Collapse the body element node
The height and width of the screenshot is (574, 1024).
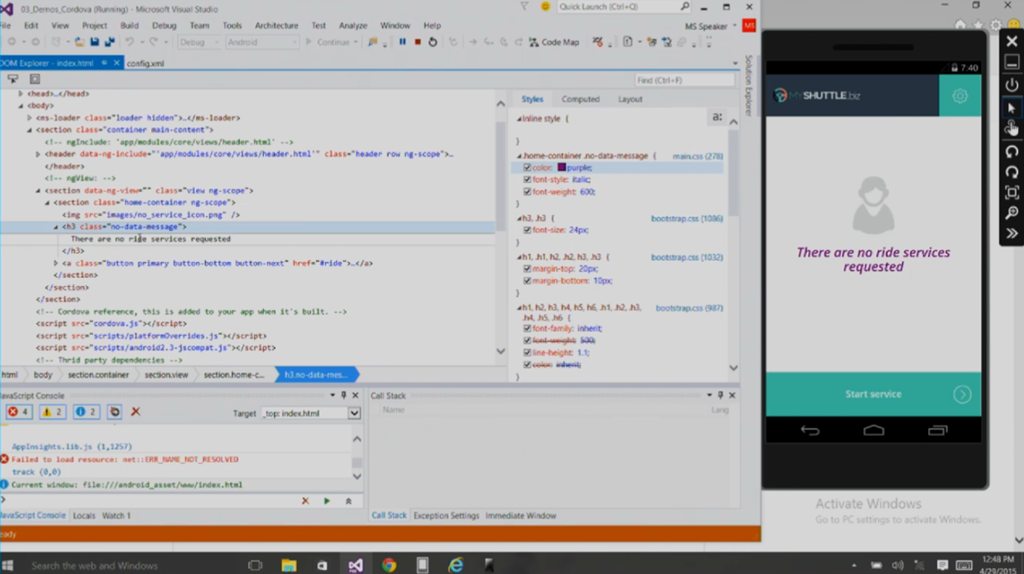[21, 106]
